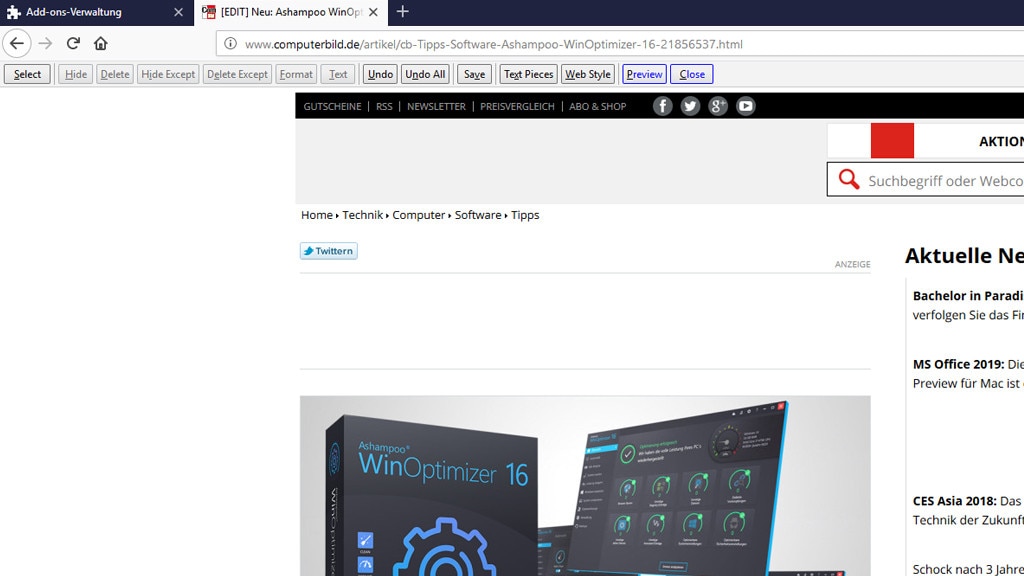
Task: Open the Web Style option
Action: click(587, 74)
